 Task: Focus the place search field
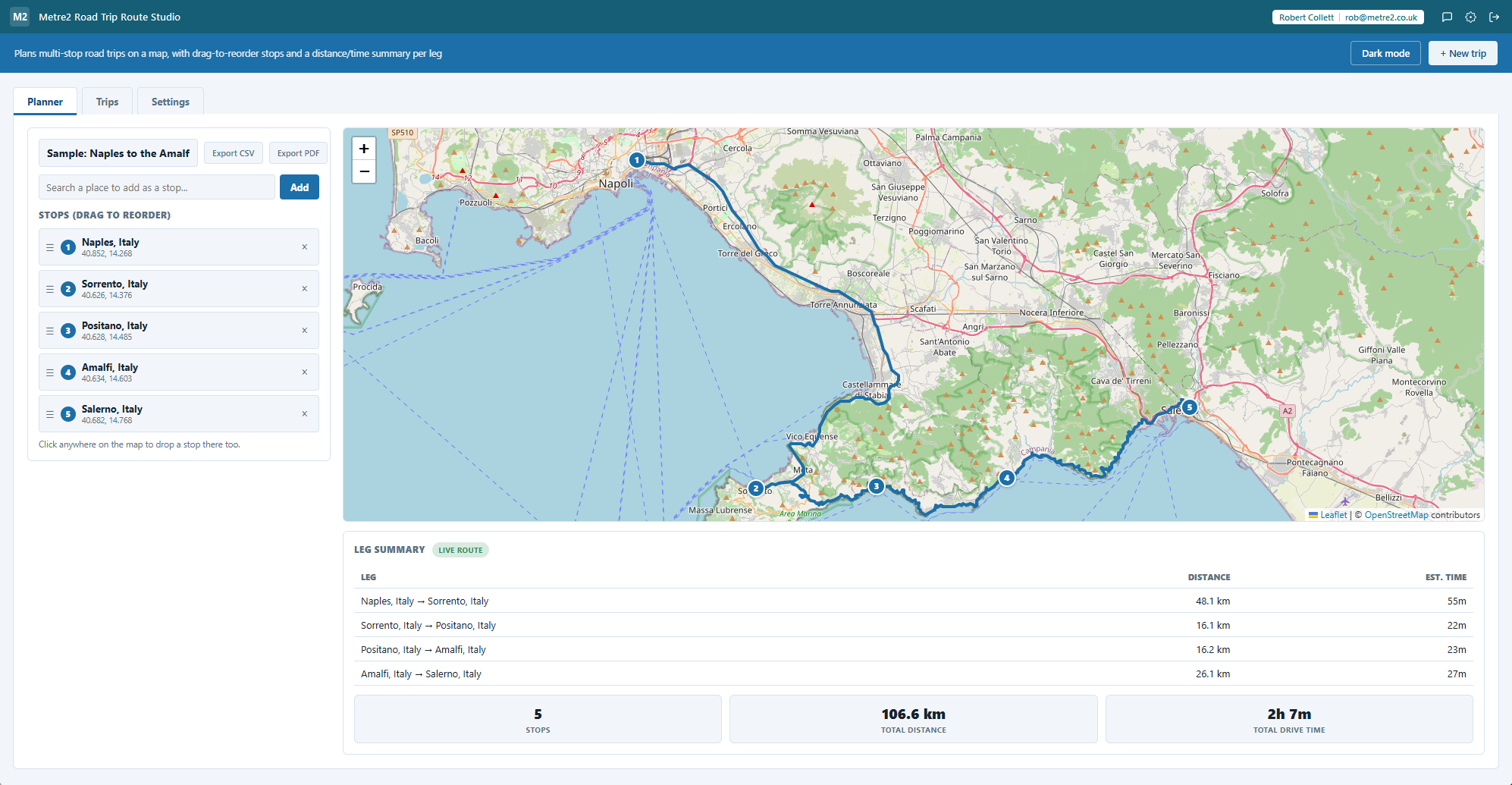point(157,187)
